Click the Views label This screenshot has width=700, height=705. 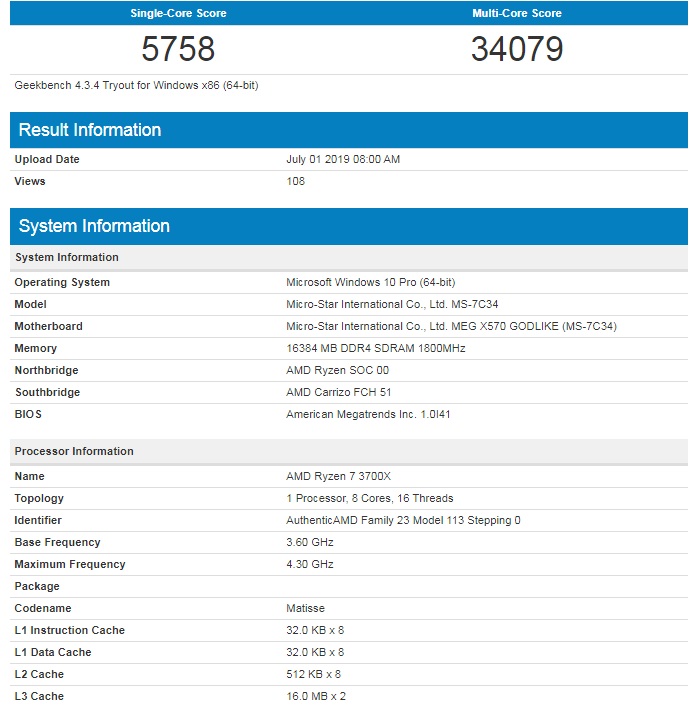[30, 181]
